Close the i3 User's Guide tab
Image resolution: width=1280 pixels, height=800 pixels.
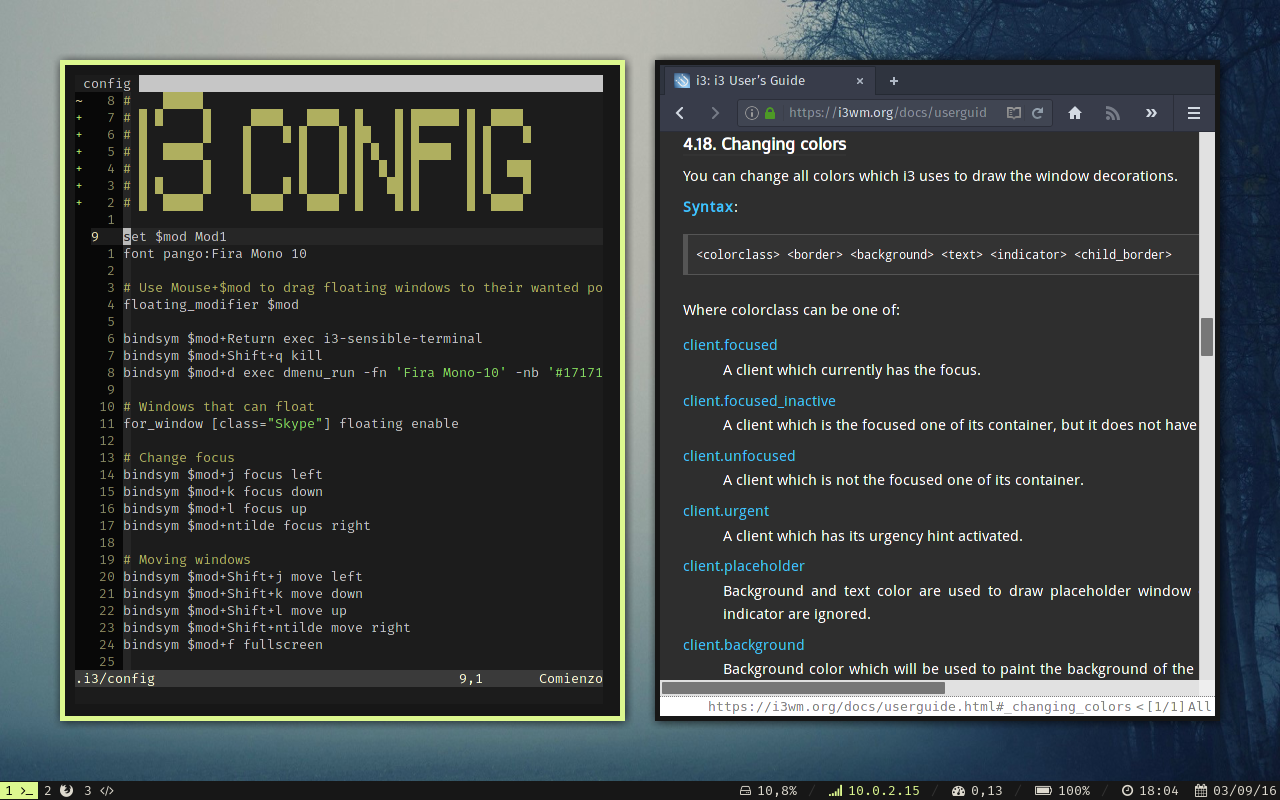(860, 81)
